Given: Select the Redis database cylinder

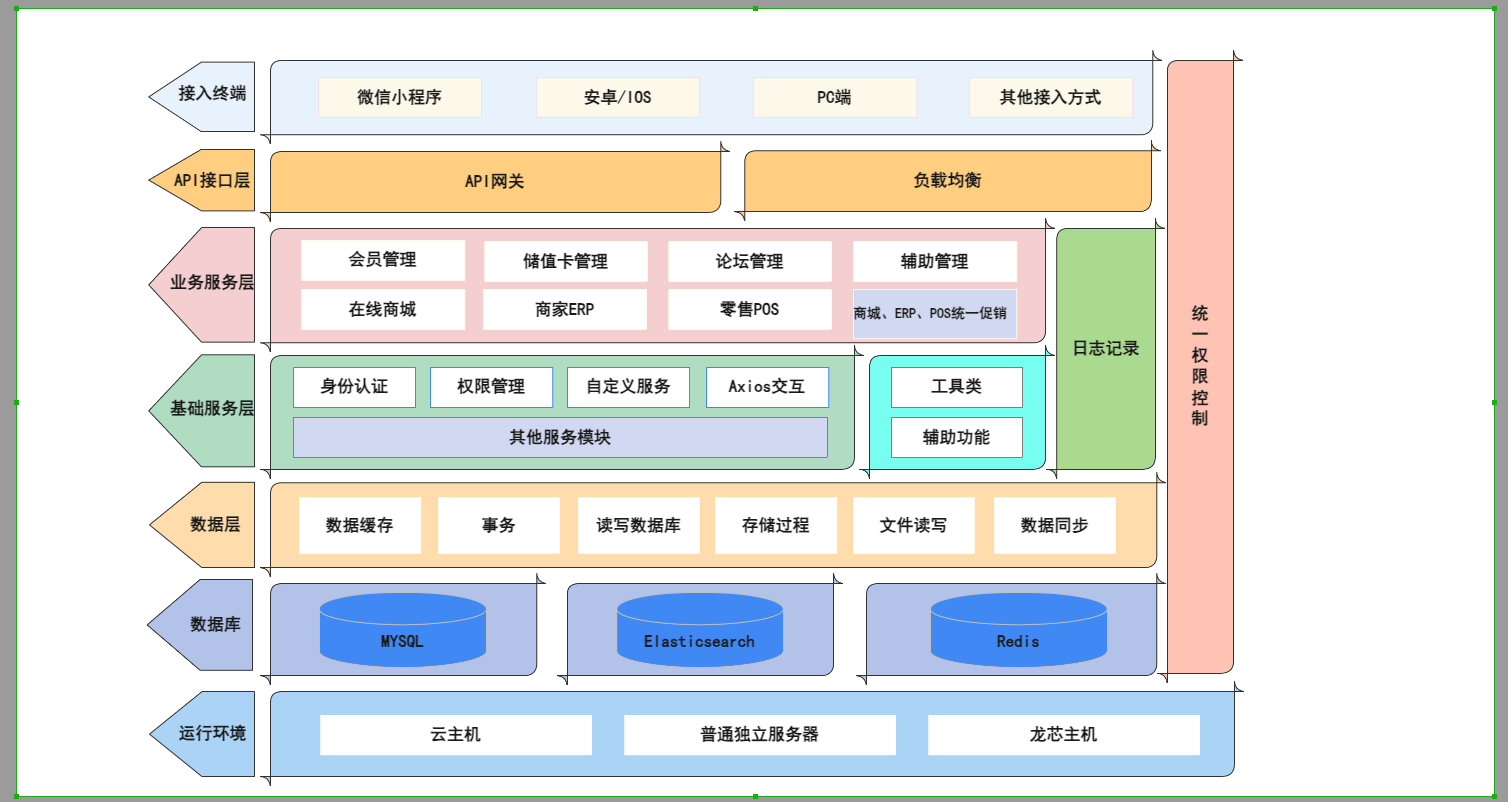Looking at the screenshot, I should pyautogui.click(x=1018, y=629).
